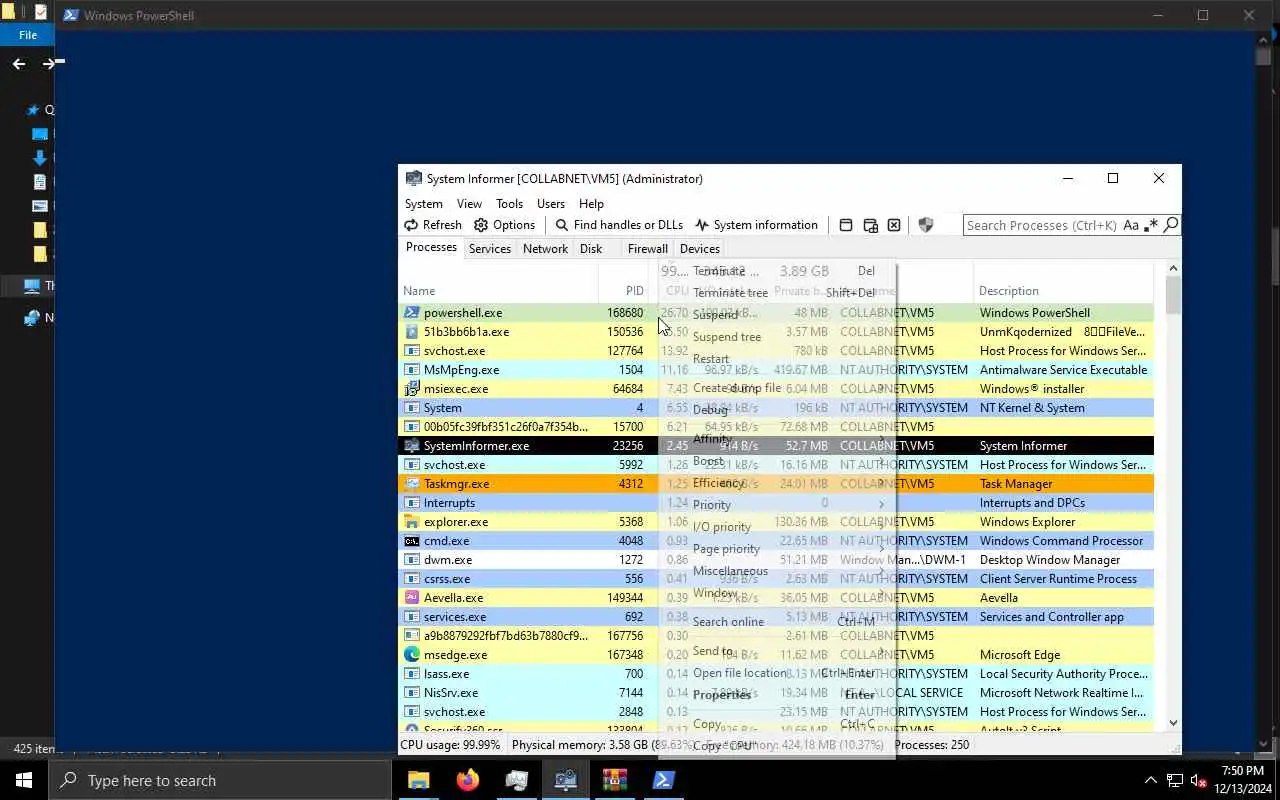The height and width of the screenshot is (800, 1280).
Task: Open the System information graph
Action: click(756, 225)
